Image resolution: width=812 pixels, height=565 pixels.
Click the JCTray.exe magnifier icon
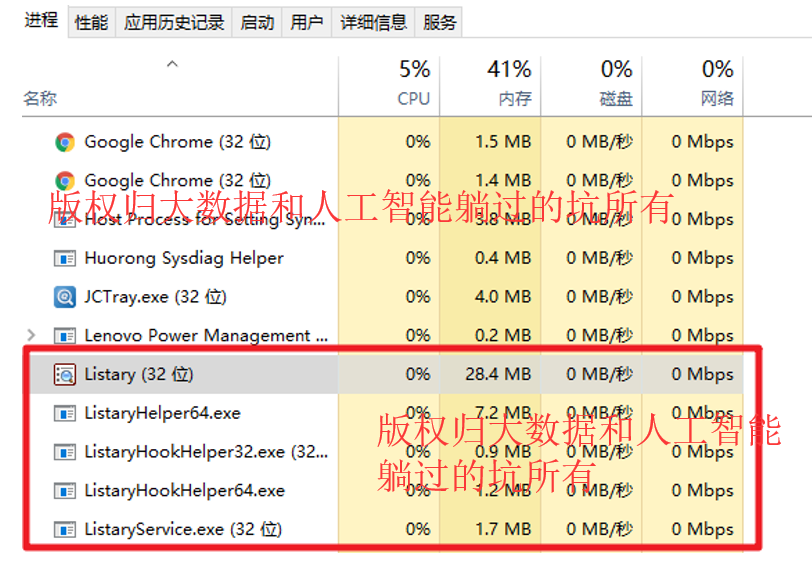pos(65,297)
